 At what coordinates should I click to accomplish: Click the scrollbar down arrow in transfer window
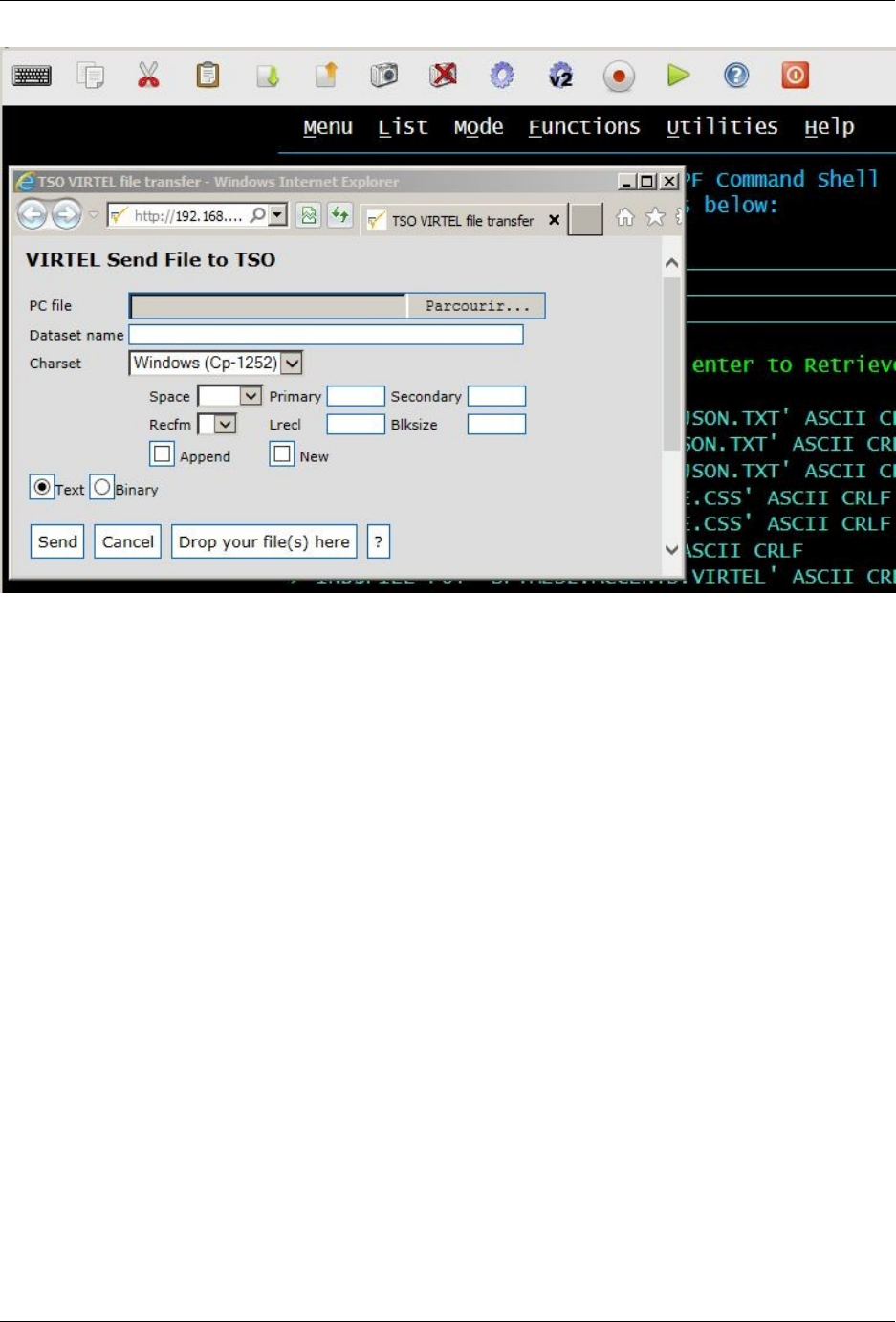pyautogui.click(x=672, y=550)
